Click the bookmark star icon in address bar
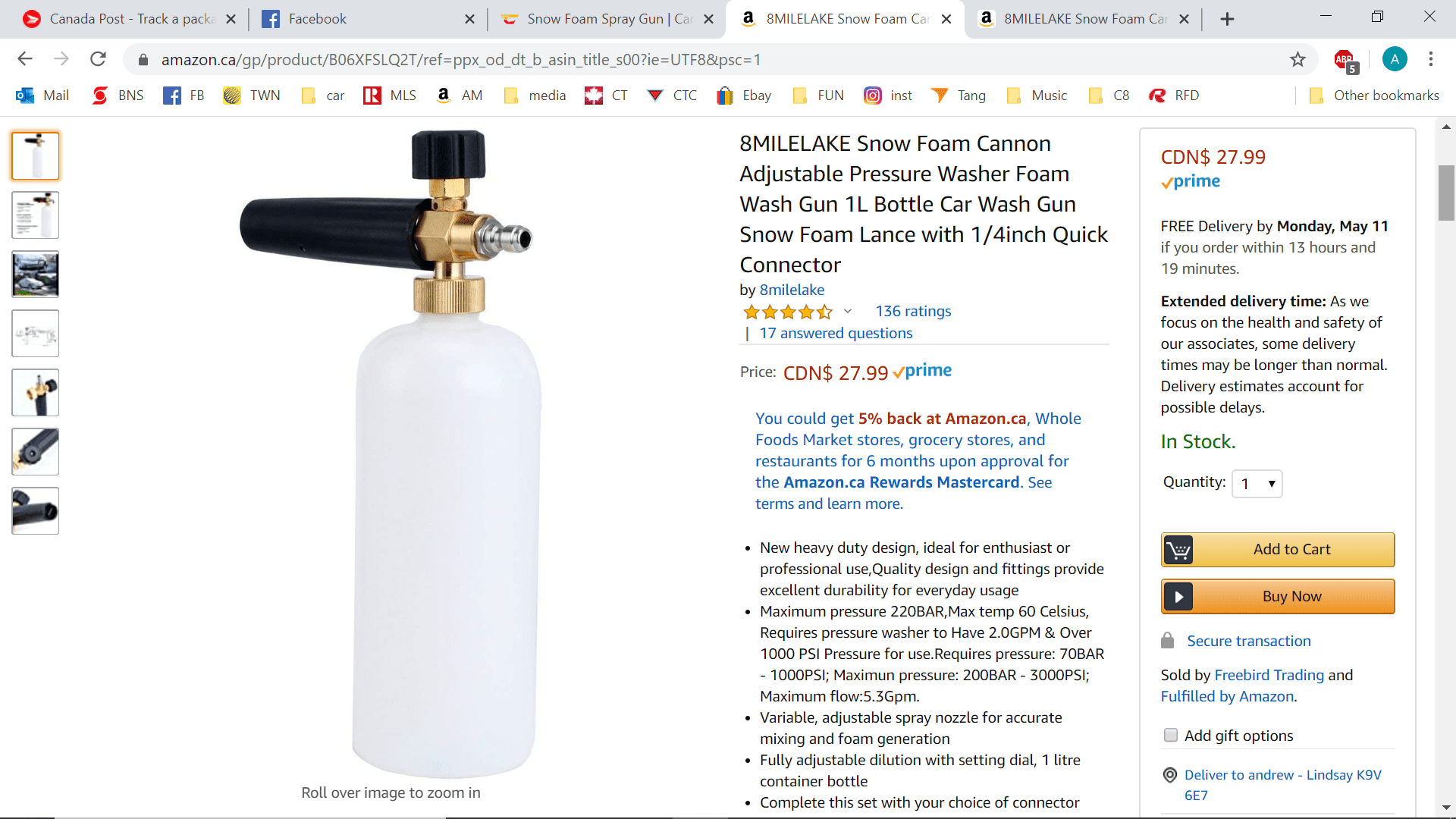Screen dimensions: 1456x819 (1298, 59)
